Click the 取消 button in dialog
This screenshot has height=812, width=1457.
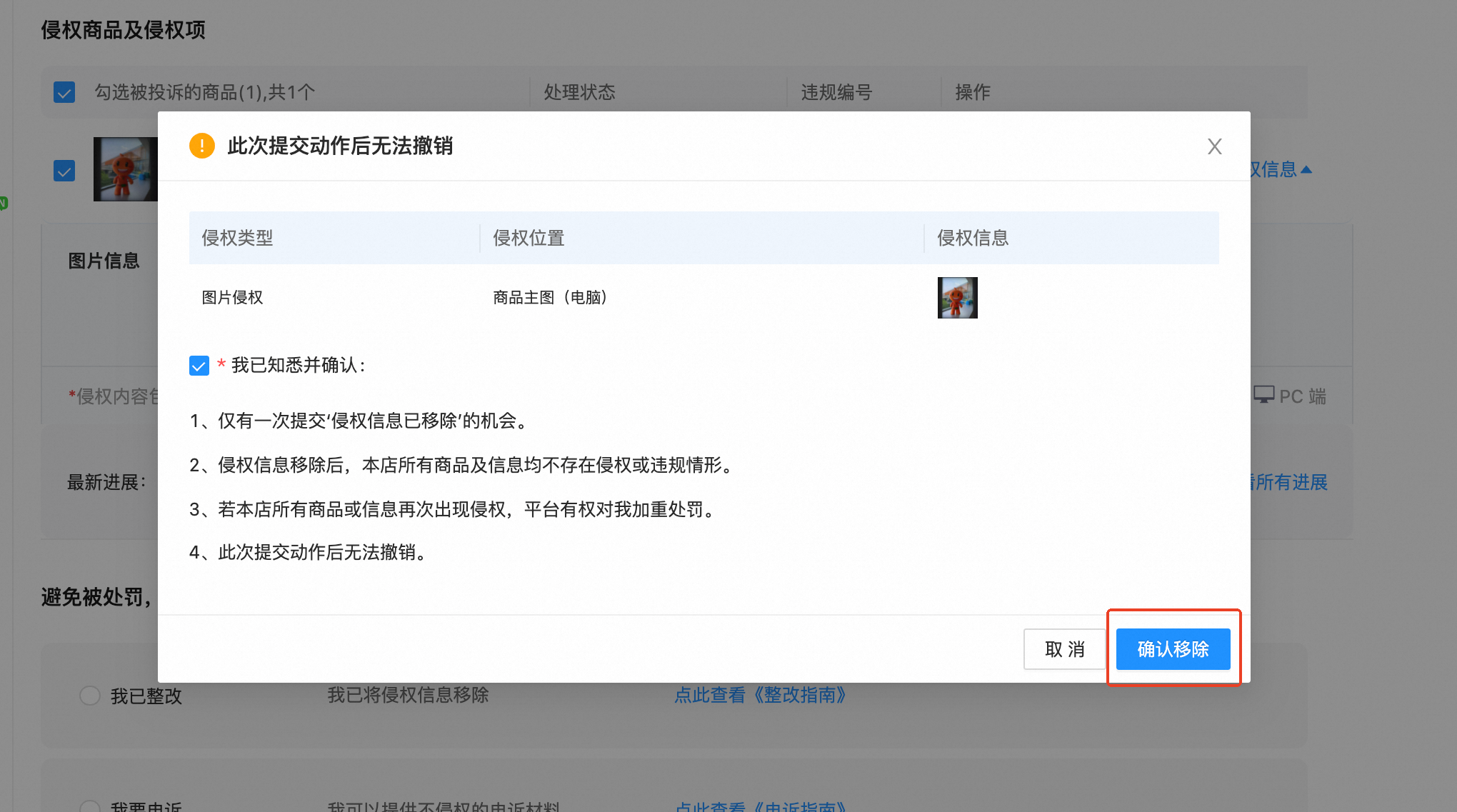pyautogui.click(x=1064, y=648)
